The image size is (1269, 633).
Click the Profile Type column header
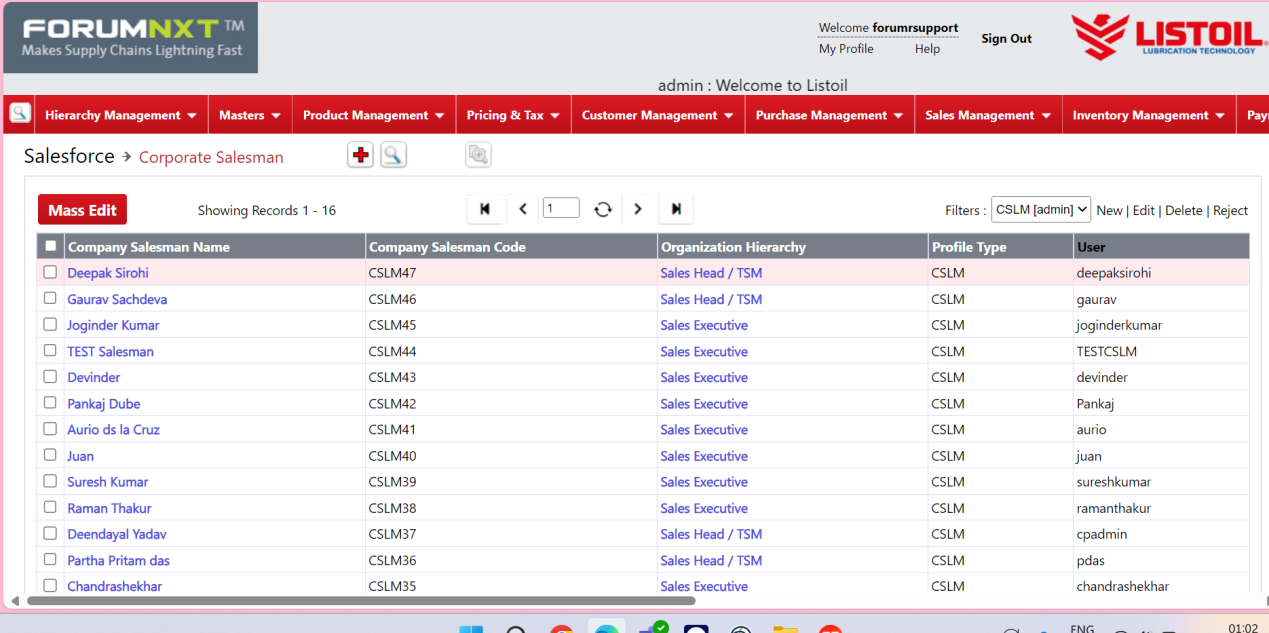1000,247
